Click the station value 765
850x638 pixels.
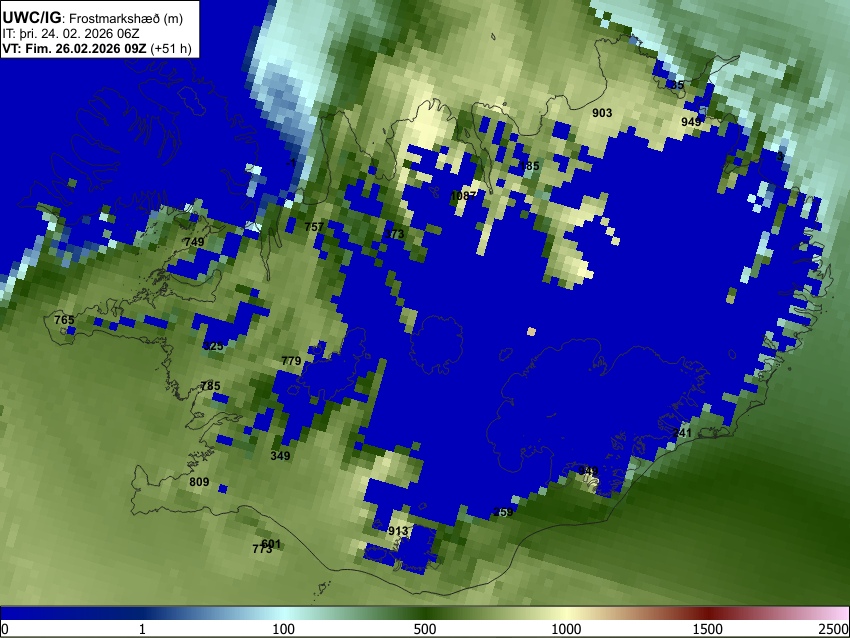pyautogui.click(x=64, y=320)
